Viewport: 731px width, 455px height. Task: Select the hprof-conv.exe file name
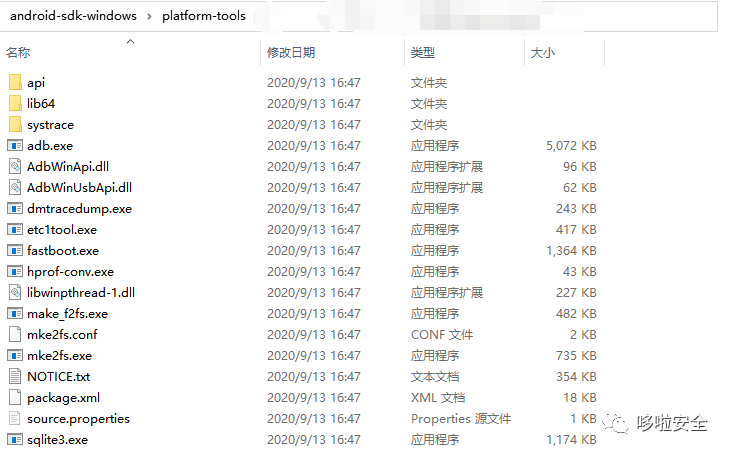pos(70,272)
